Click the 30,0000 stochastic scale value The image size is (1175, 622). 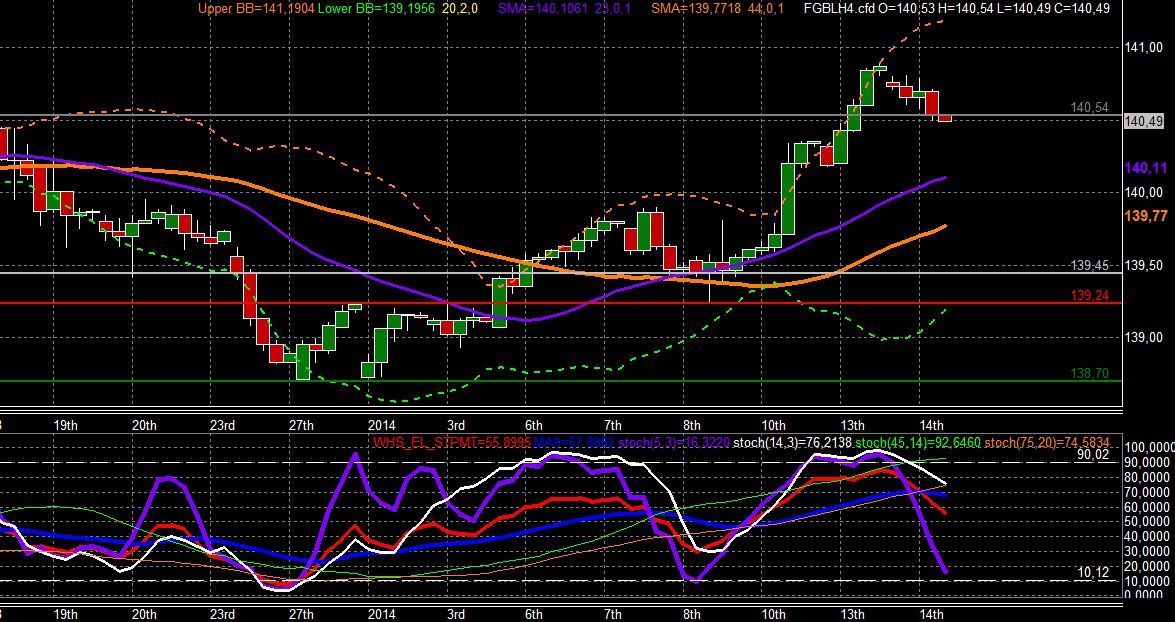coord(1148,551)
